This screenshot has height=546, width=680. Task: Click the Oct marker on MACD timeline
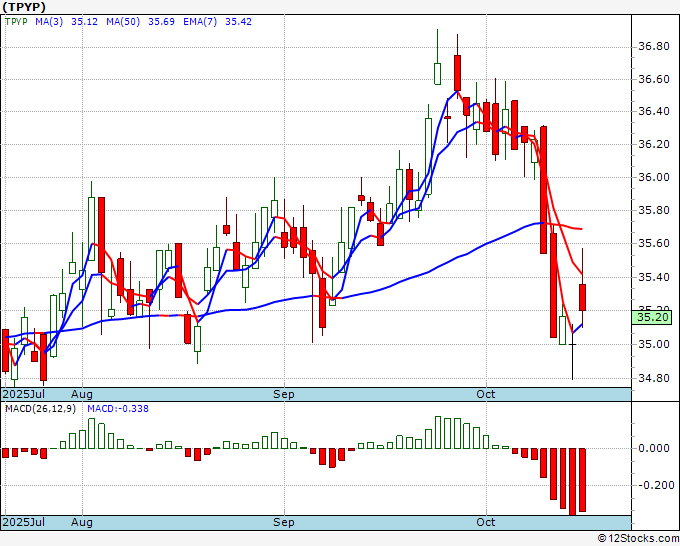[x=486, y=522]
